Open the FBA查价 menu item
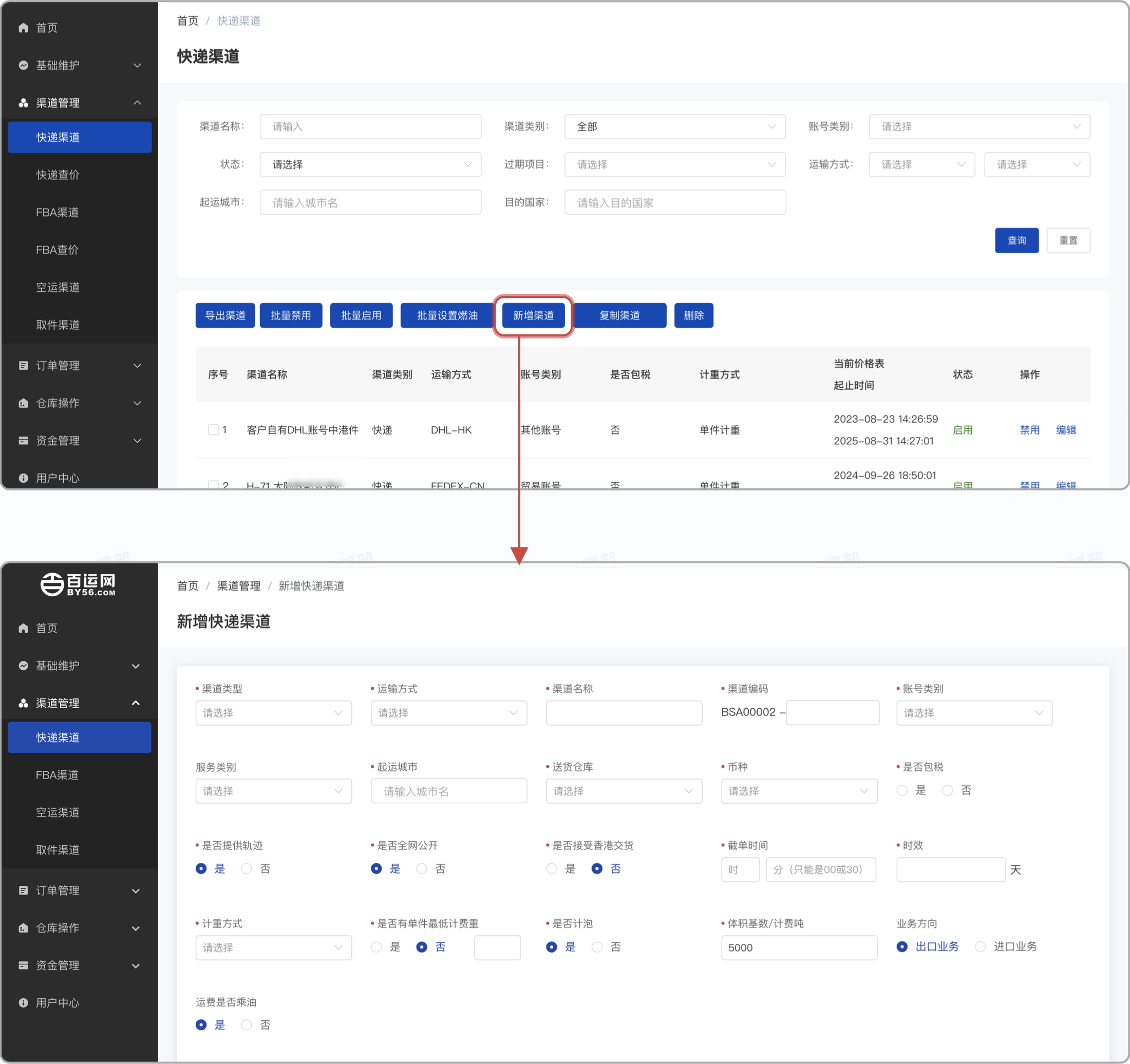The image size is (1130, 1064). 58,250
